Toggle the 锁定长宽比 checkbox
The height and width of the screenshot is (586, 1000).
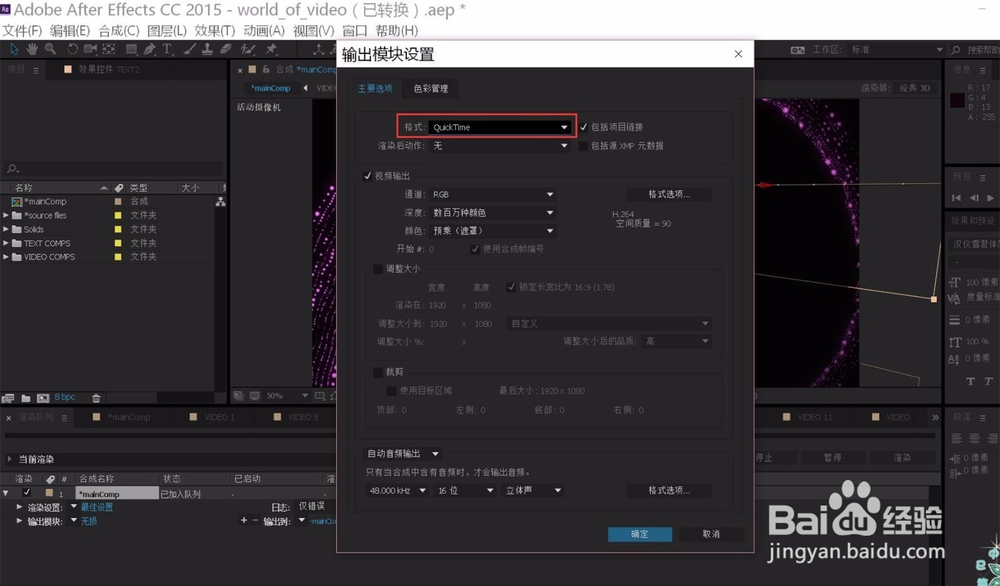(511, 287)
